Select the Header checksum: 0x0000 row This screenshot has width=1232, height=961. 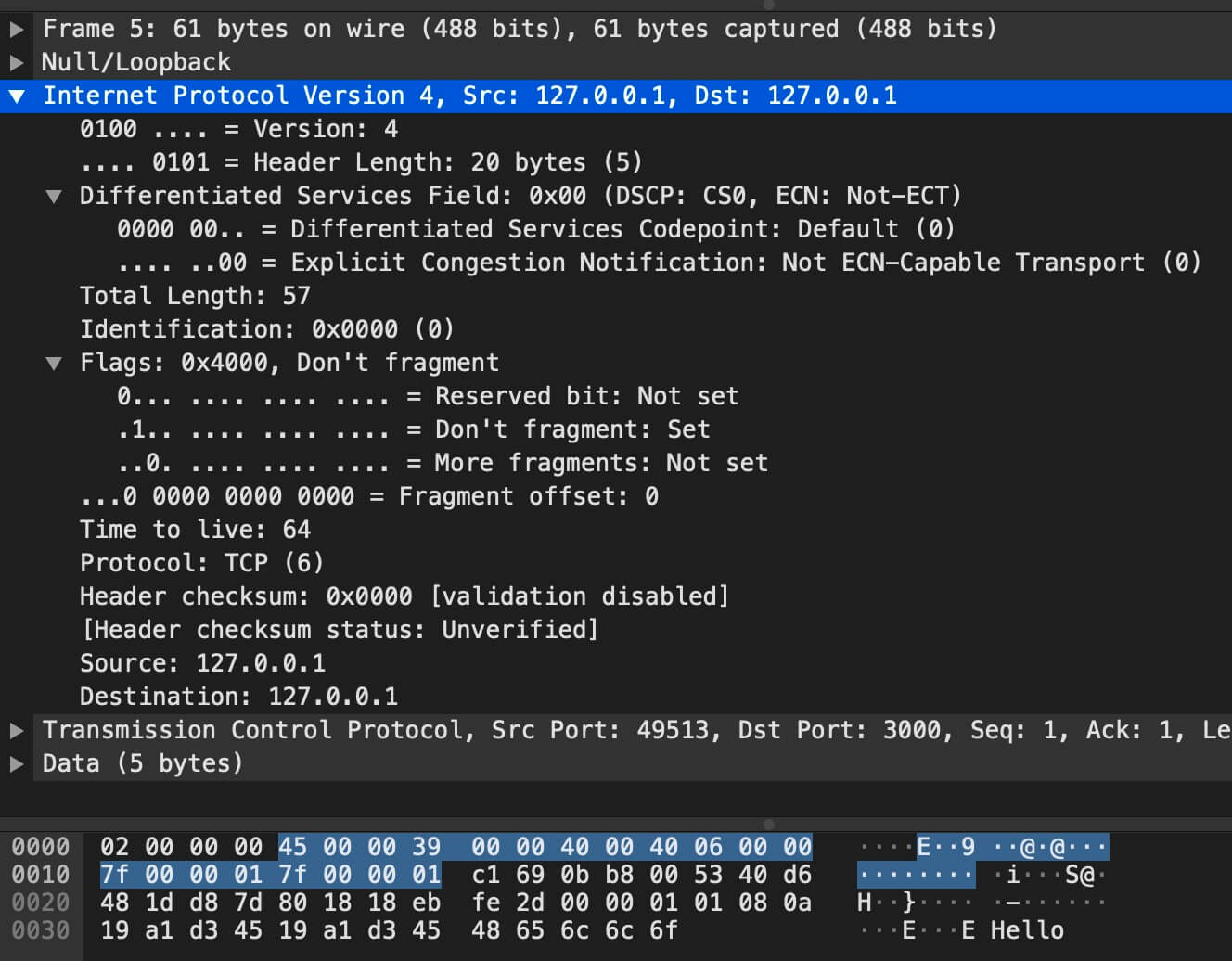[x=404, y=596]
